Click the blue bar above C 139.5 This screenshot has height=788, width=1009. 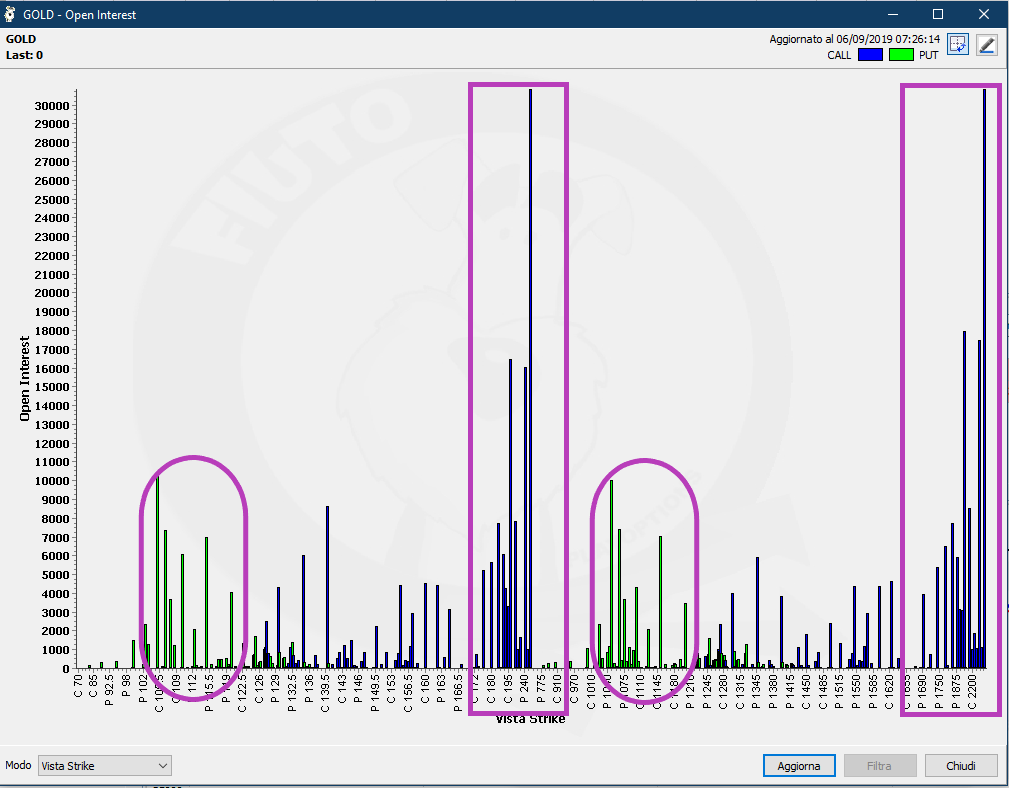[x=327, y=587]
